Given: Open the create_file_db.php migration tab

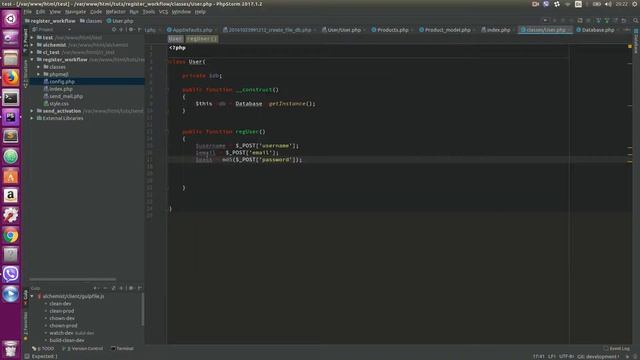Looking at the screenshot, I should click(x=269, y=30).
